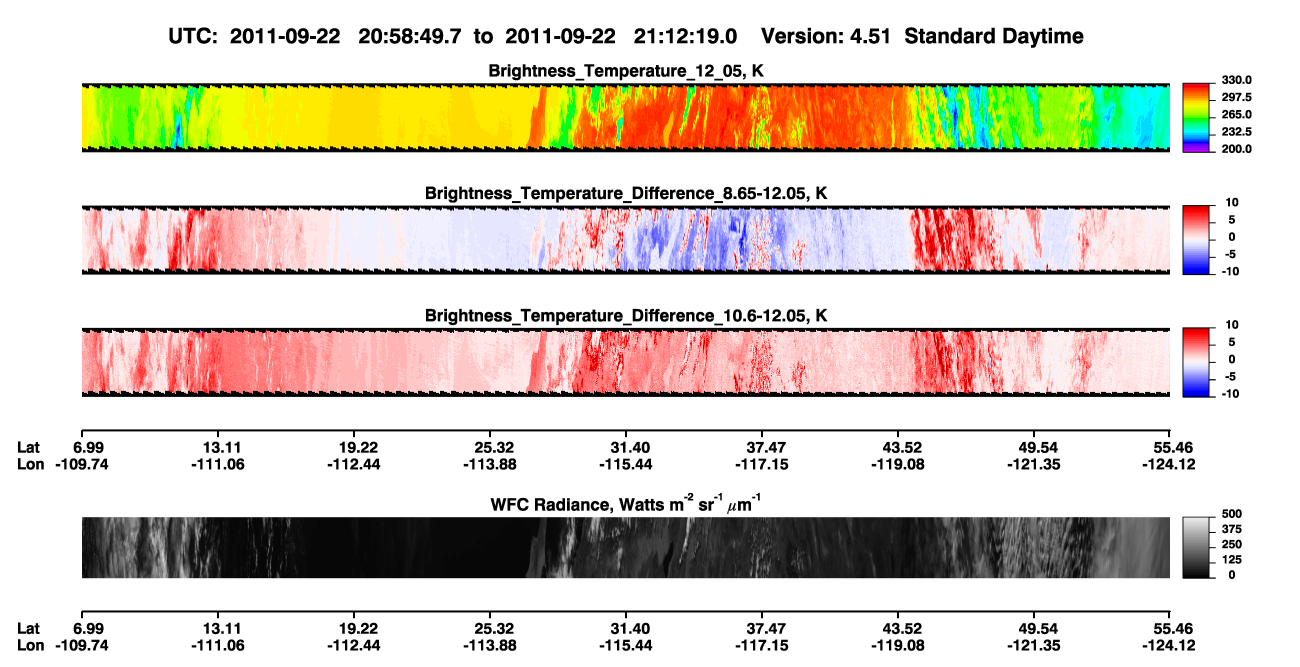The image size is (1300, 667).
Task: Click the 375 label on grayscale colorbar
Action: coord(1232,529)
